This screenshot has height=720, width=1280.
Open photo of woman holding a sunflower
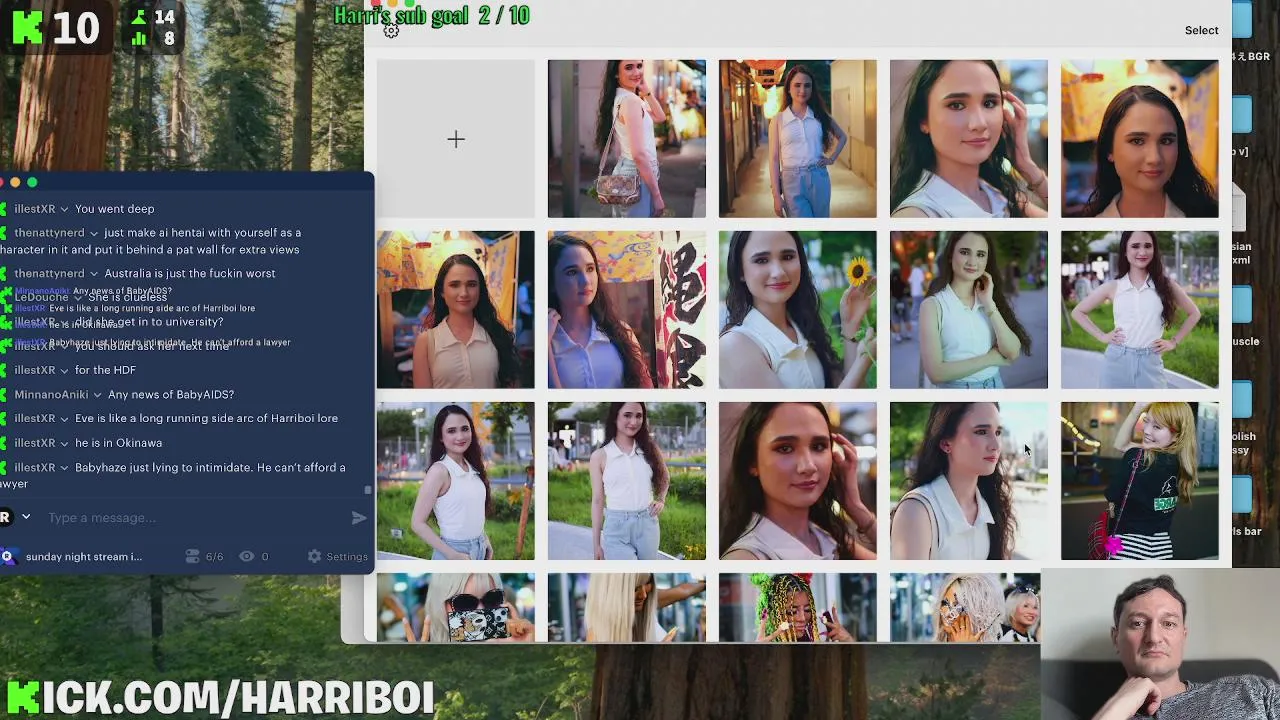(797, 309)
